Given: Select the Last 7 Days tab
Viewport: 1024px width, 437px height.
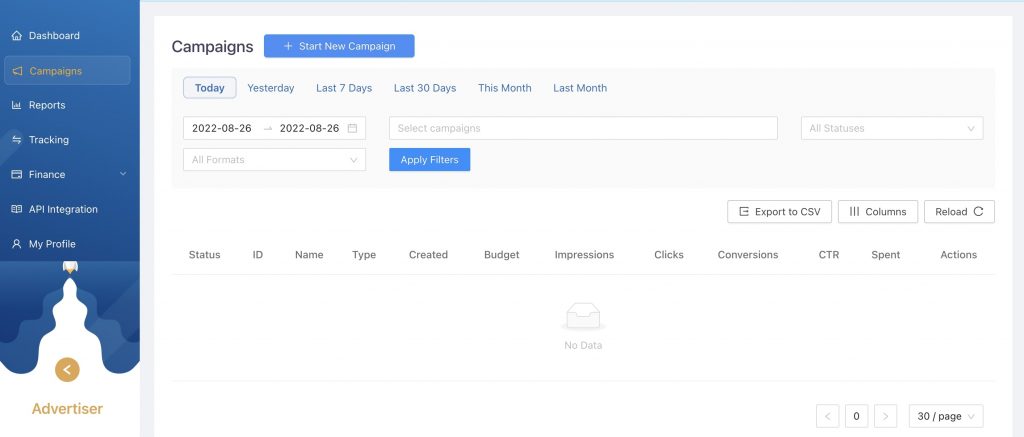Looking at the screenshot, I should pyautogui.click(x=344, y=88).
